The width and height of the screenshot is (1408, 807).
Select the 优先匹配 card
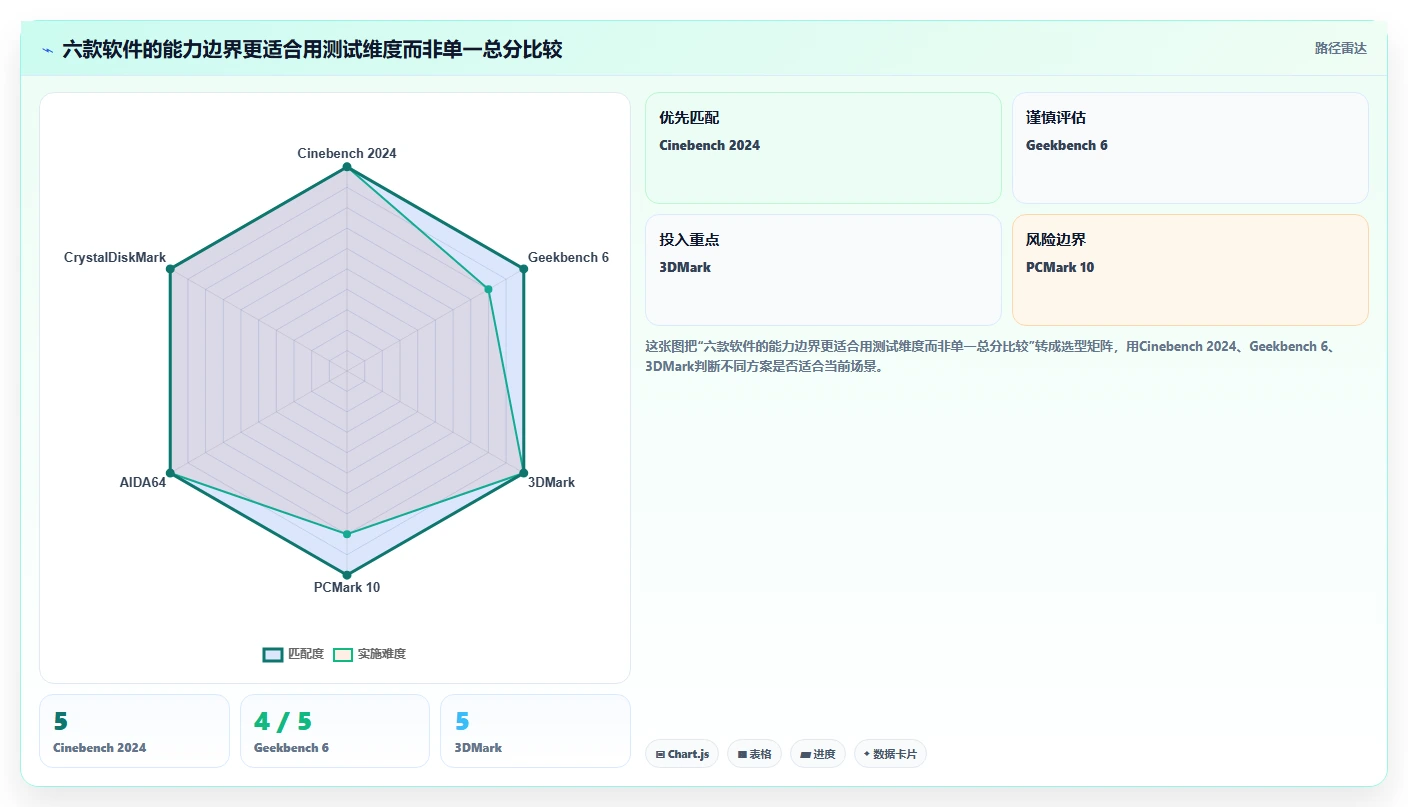(823, 148)
